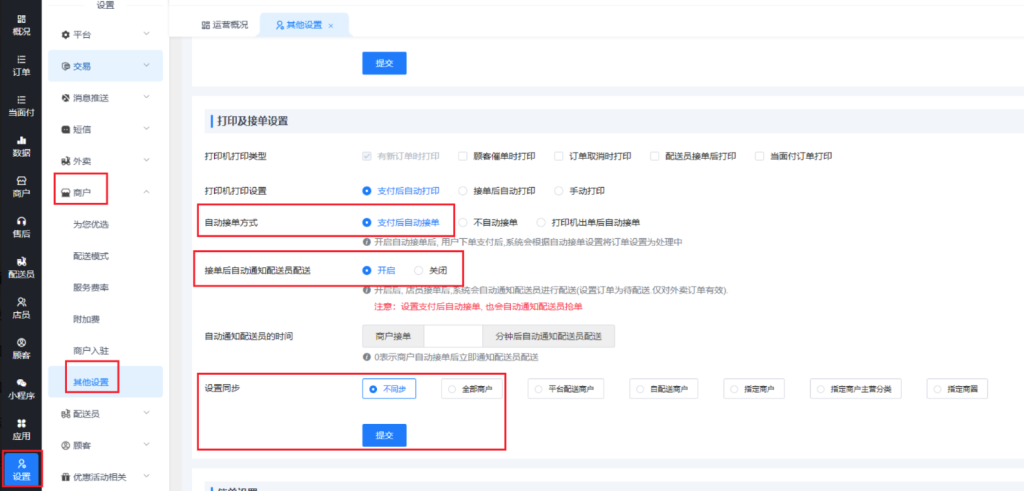The width and height of the screenshot is (1024, 491).
Task: Open 售后 after-sales sidebar icon
Action: 20,227
